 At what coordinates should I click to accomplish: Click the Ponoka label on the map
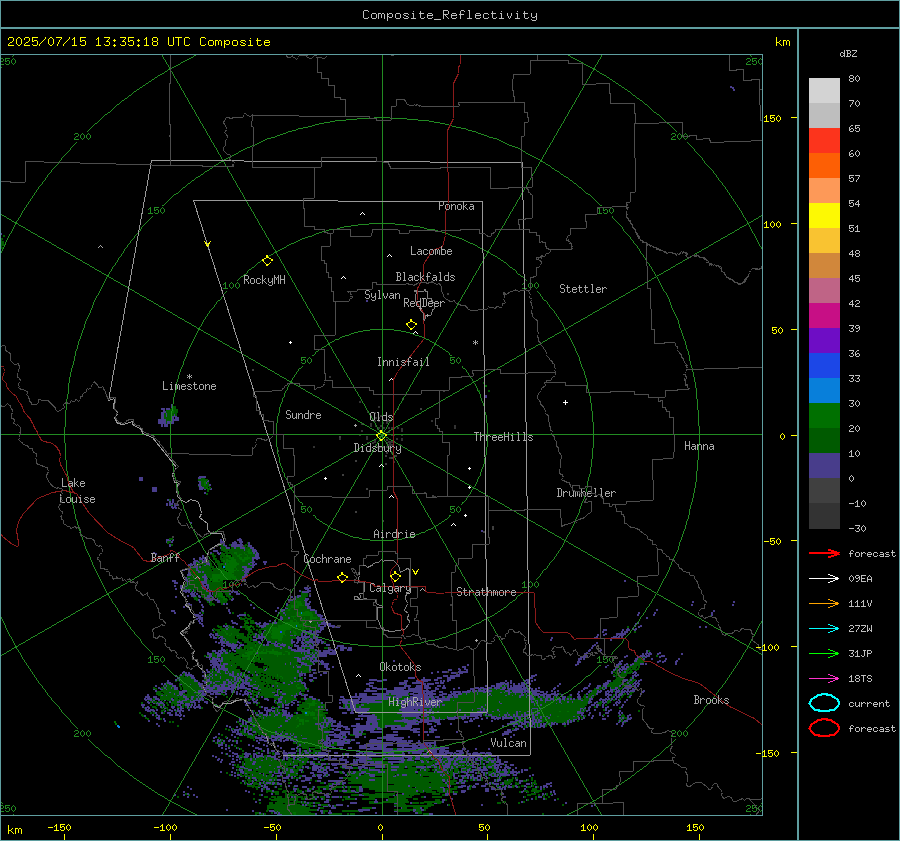[456, 206]
